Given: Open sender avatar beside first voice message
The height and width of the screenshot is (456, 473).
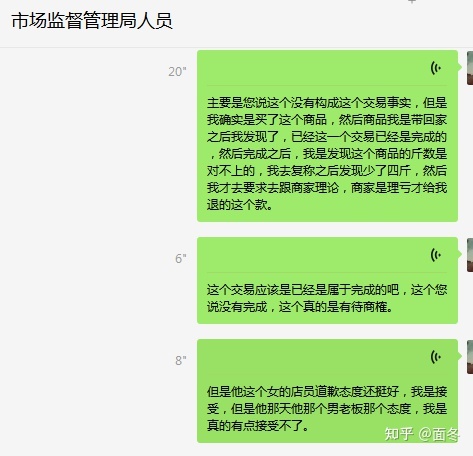Looking at the screenshot, I should [x=470, y=68].
